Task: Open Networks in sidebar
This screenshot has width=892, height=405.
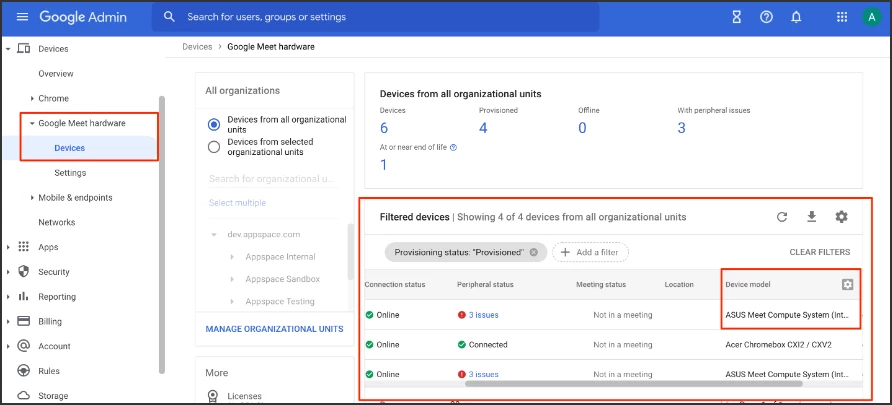Action: [x=56, y=222]
